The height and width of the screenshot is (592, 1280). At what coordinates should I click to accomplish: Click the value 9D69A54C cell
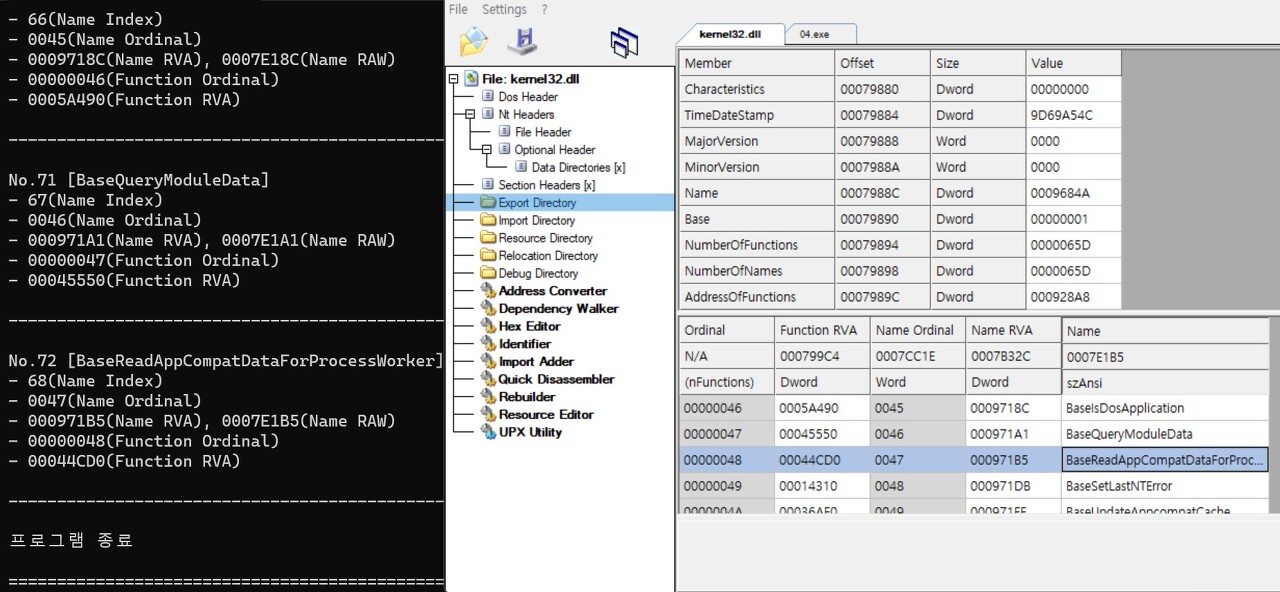1074,115
